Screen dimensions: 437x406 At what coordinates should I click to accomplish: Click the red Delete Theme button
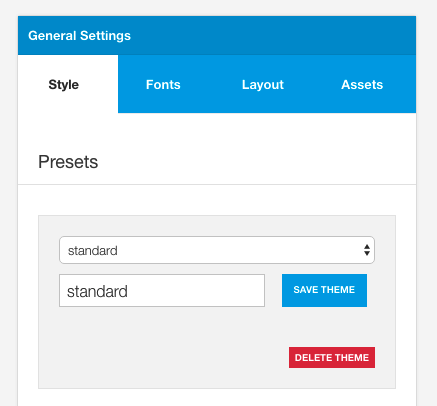332,358
